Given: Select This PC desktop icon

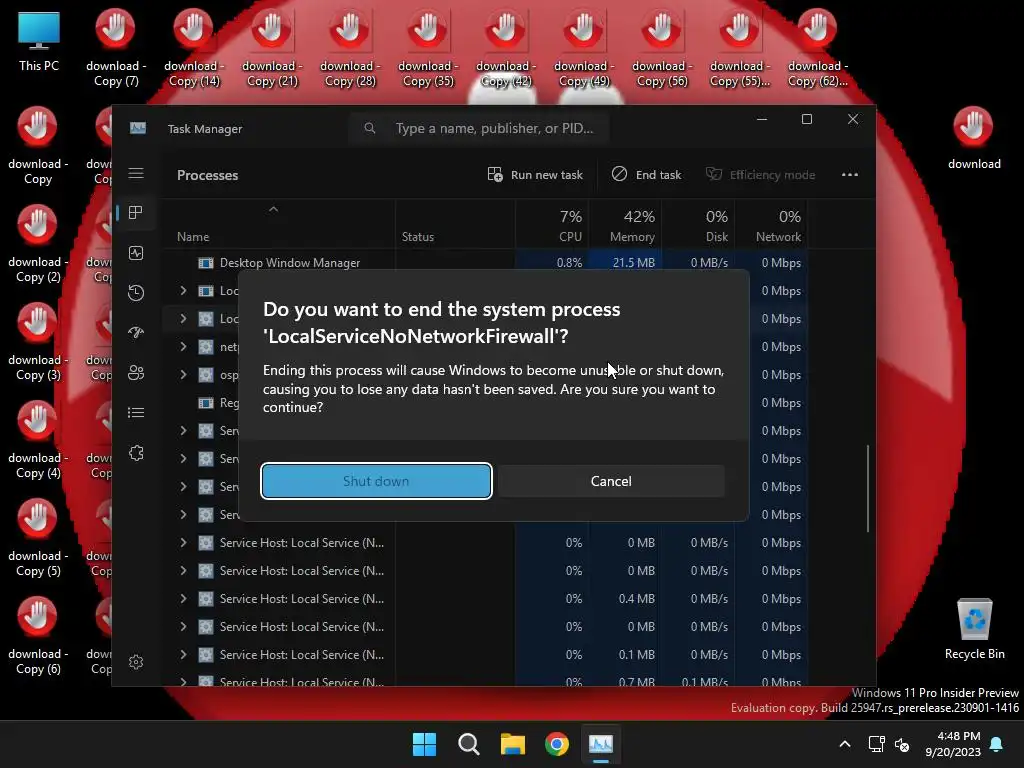Looking at the screenshot, I should point(39,40).
